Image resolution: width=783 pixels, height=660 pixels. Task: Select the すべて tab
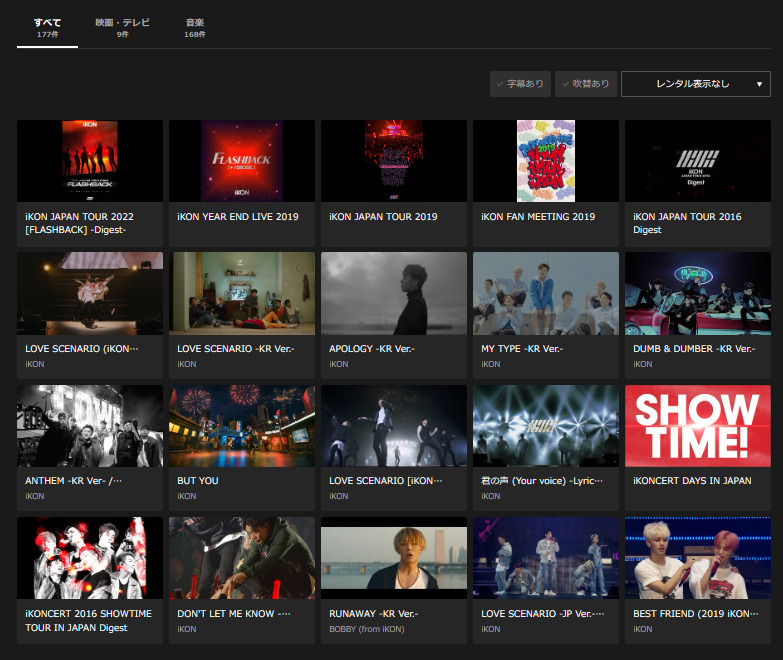(x=47, y=27)
